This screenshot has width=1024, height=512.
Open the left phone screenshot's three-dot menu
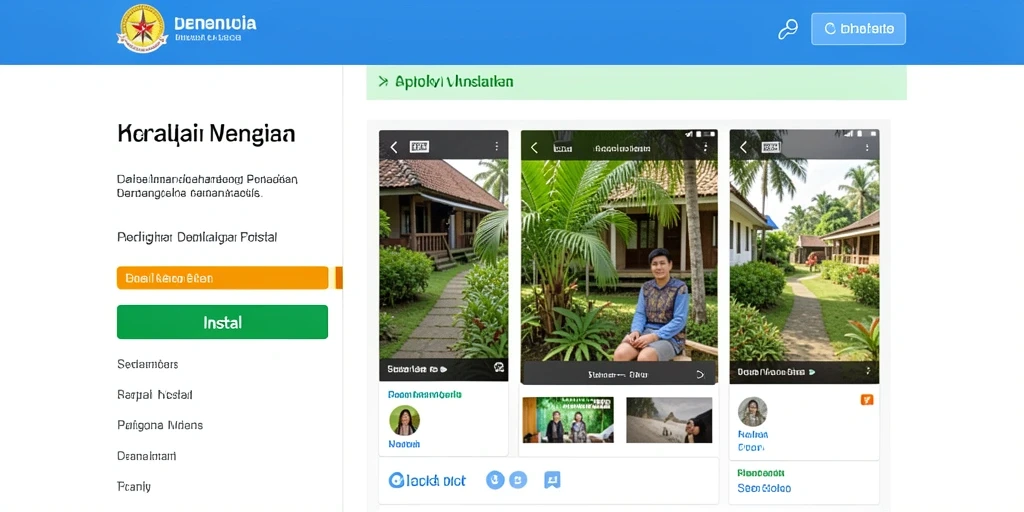(x=496, y=146)
